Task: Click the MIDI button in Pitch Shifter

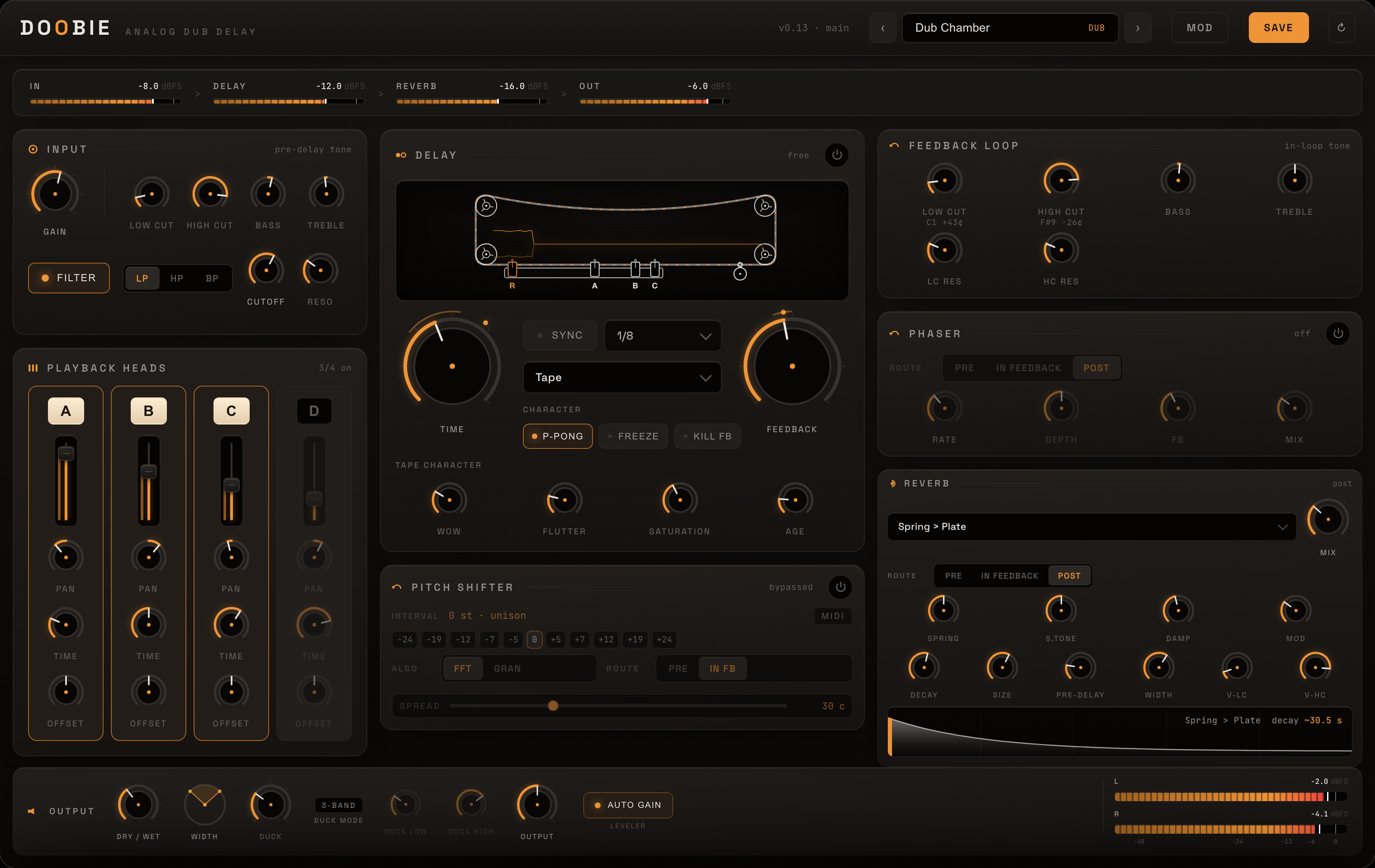Action: (832, 616)
